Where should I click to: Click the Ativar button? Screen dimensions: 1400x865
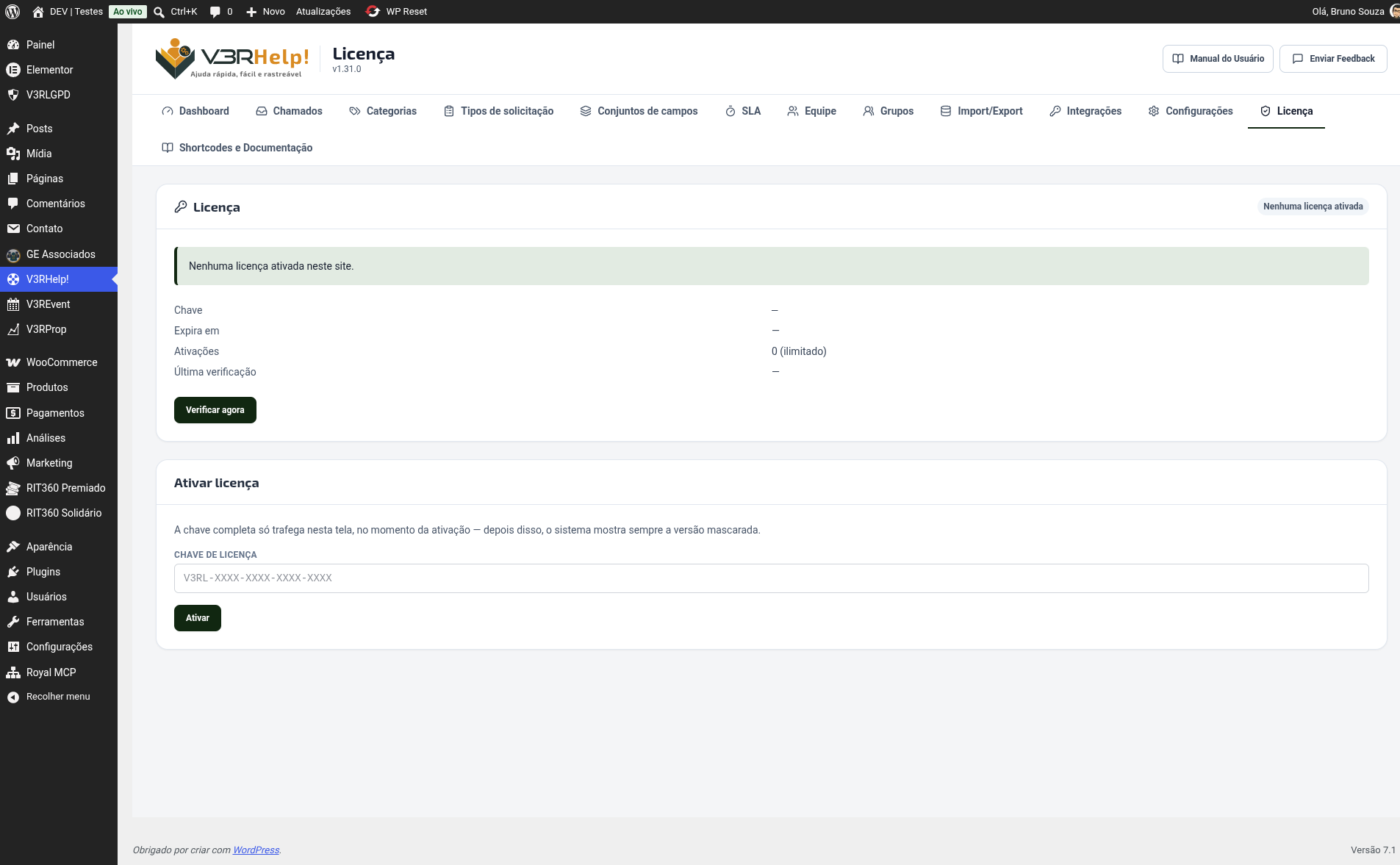[198, 618]
